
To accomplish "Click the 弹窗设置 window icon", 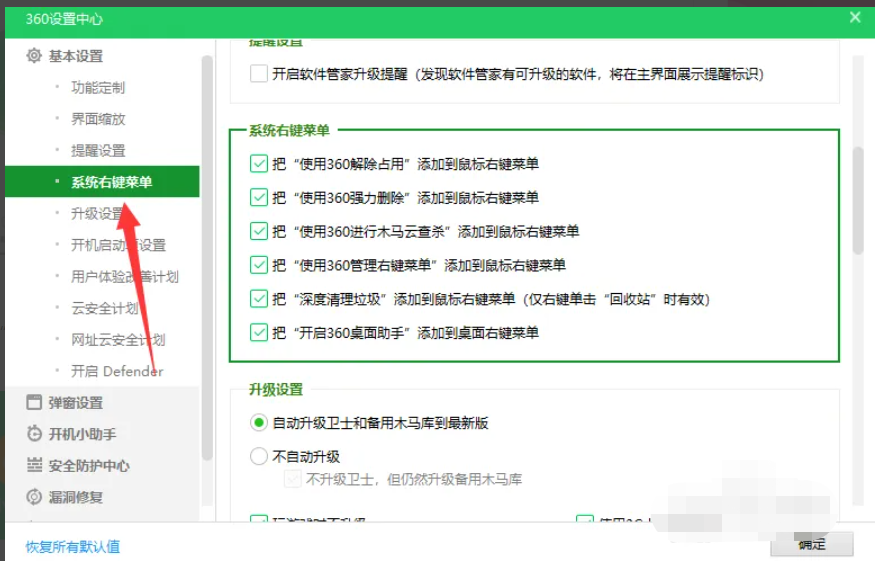I will coord(34,402).
